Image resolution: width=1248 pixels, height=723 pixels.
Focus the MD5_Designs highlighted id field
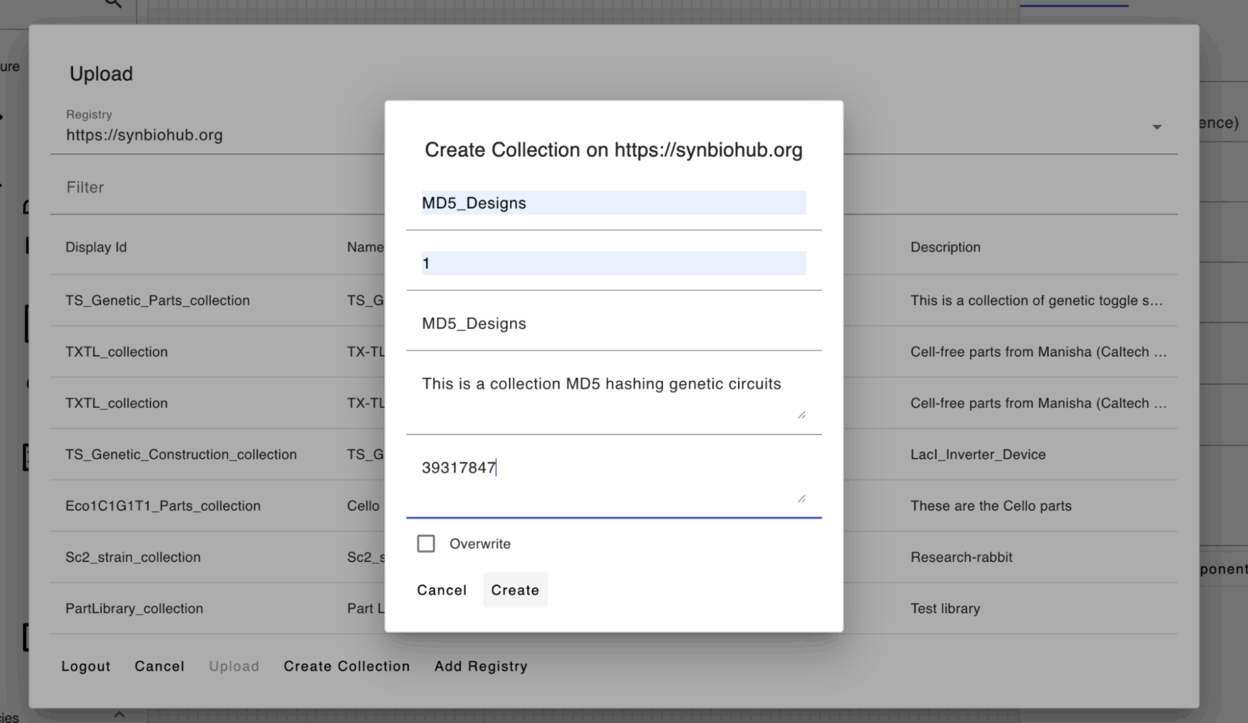(614, 203)
